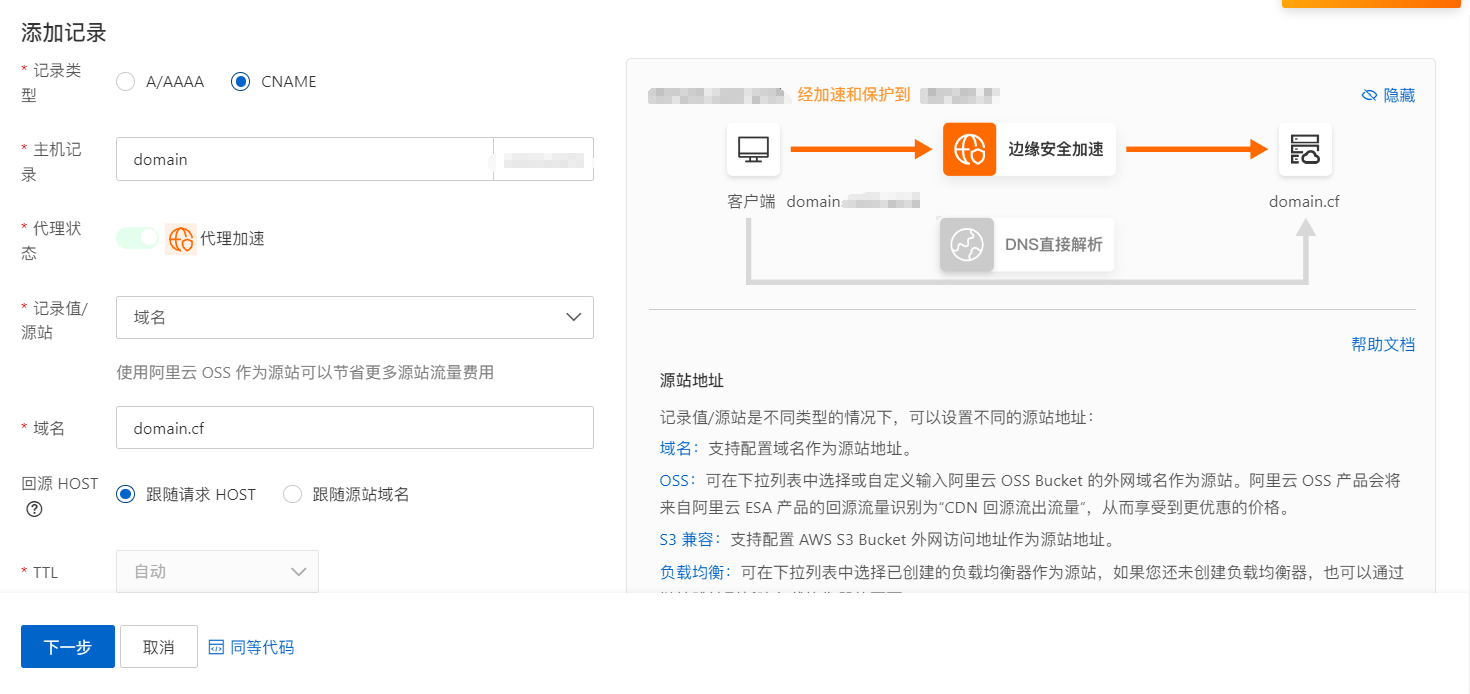Open the 记录值/源站 dropdown showing 域名
Image resolution: width=1470 pixels, height=694 pixels.
tap(354, 317)
